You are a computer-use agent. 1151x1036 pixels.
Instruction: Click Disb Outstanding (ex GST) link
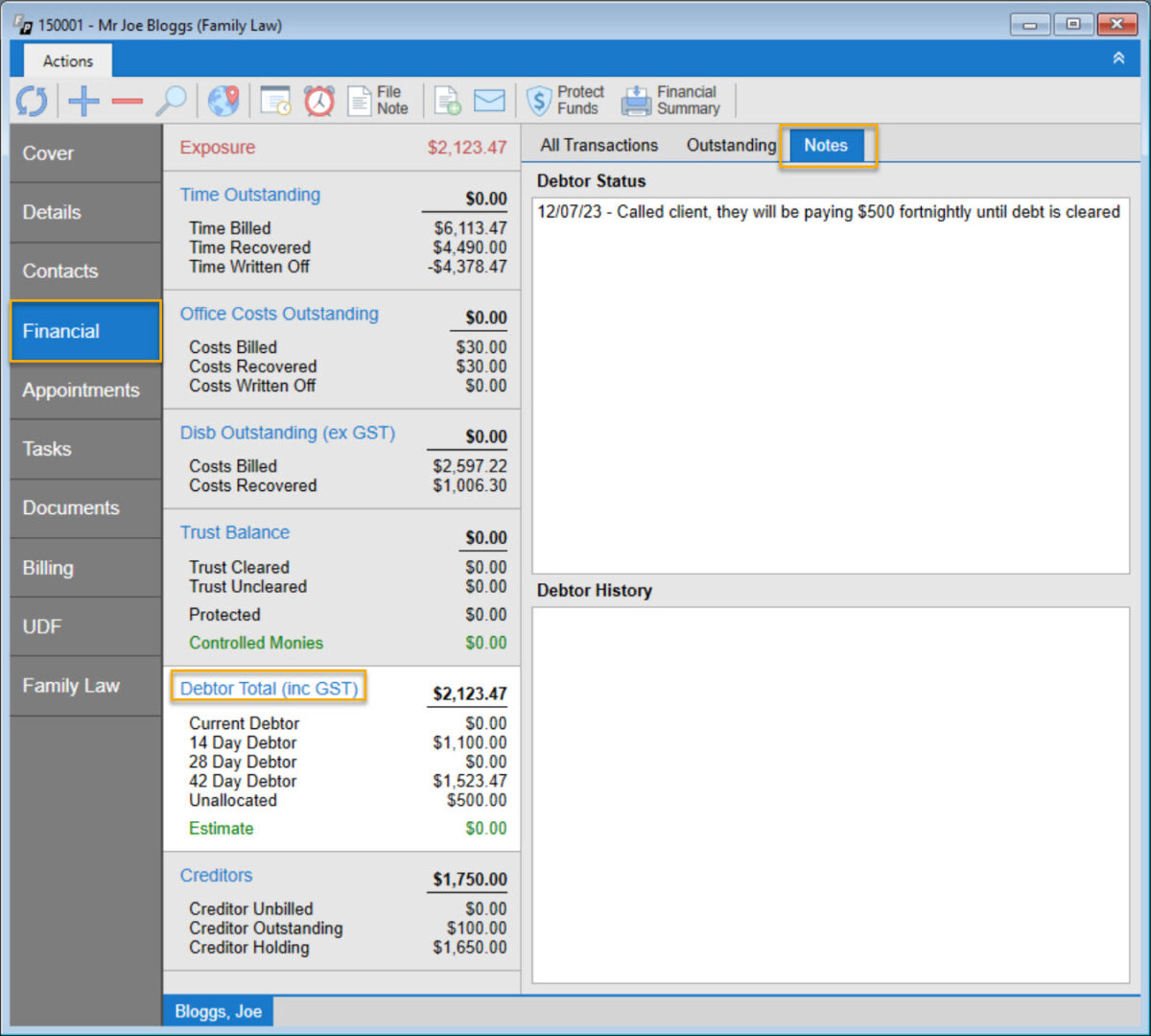288,433
